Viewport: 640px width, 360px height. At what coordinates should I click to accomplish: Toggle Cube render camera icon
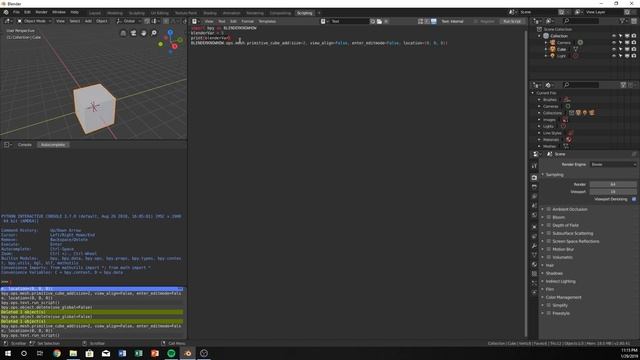[634, 49]
